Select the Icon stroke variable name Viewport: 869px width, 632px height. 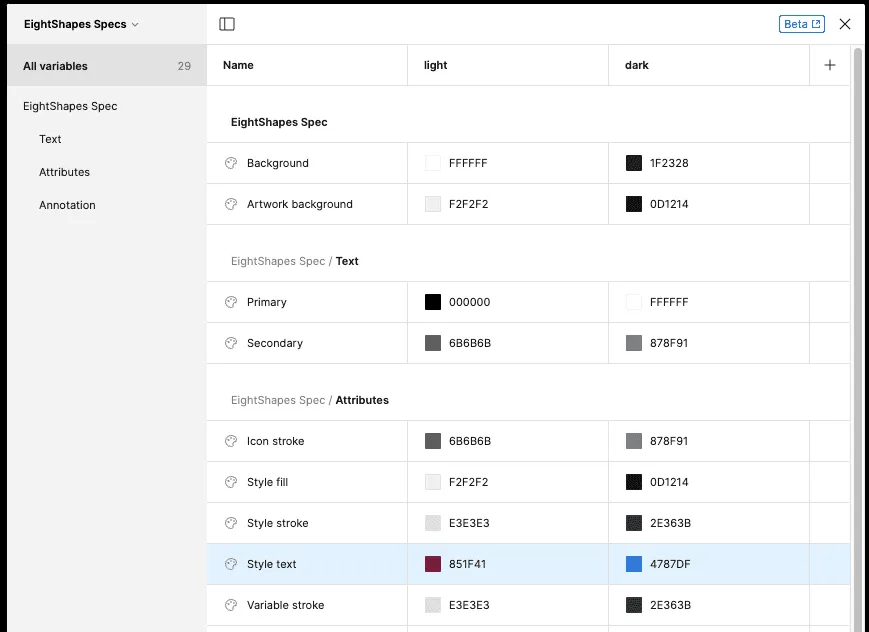tap(275, 441)
